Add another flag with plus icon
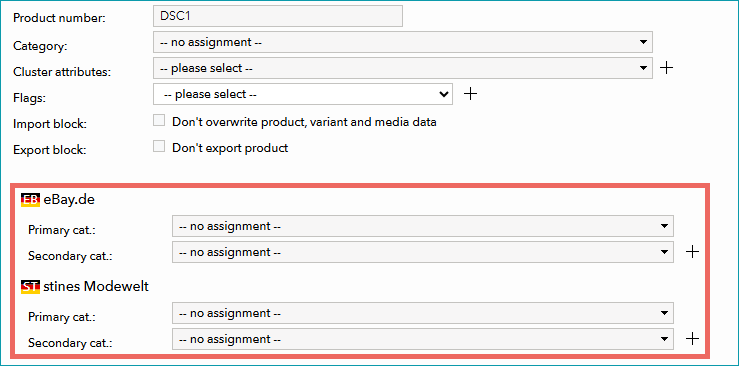This screenshot has width=739, height=366. pyautogui.click(x=470, y=94)
